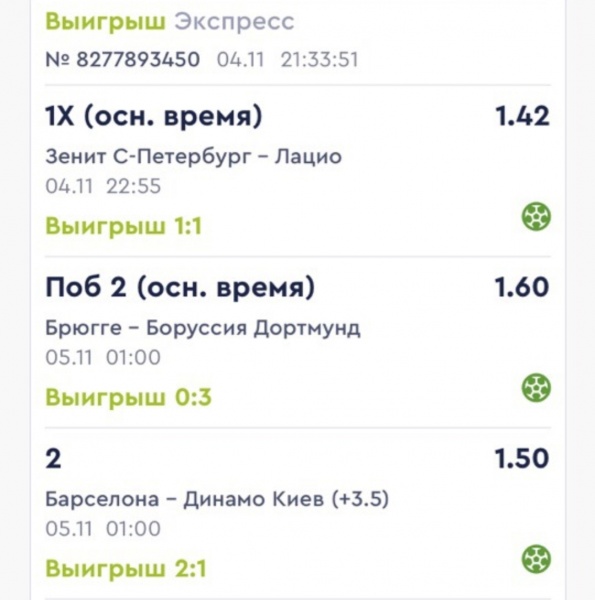Click the green Выигрыш status header
Image resolution: width=595 pixels, height=600 pixels.
(x=106, y=22)
